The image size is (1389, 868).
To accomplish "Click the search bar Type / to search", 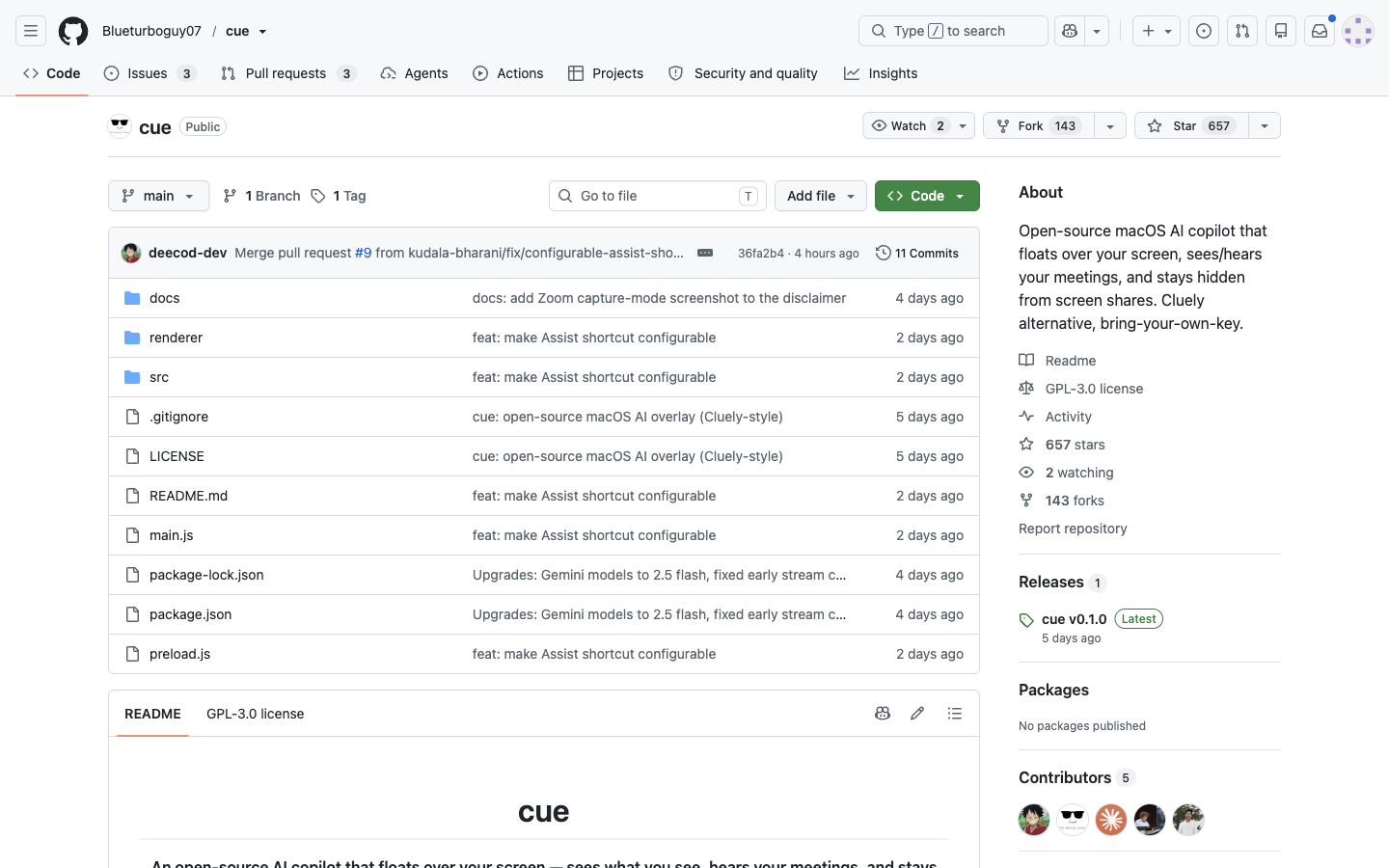I will pyautogui.click(x=953, y=31).
